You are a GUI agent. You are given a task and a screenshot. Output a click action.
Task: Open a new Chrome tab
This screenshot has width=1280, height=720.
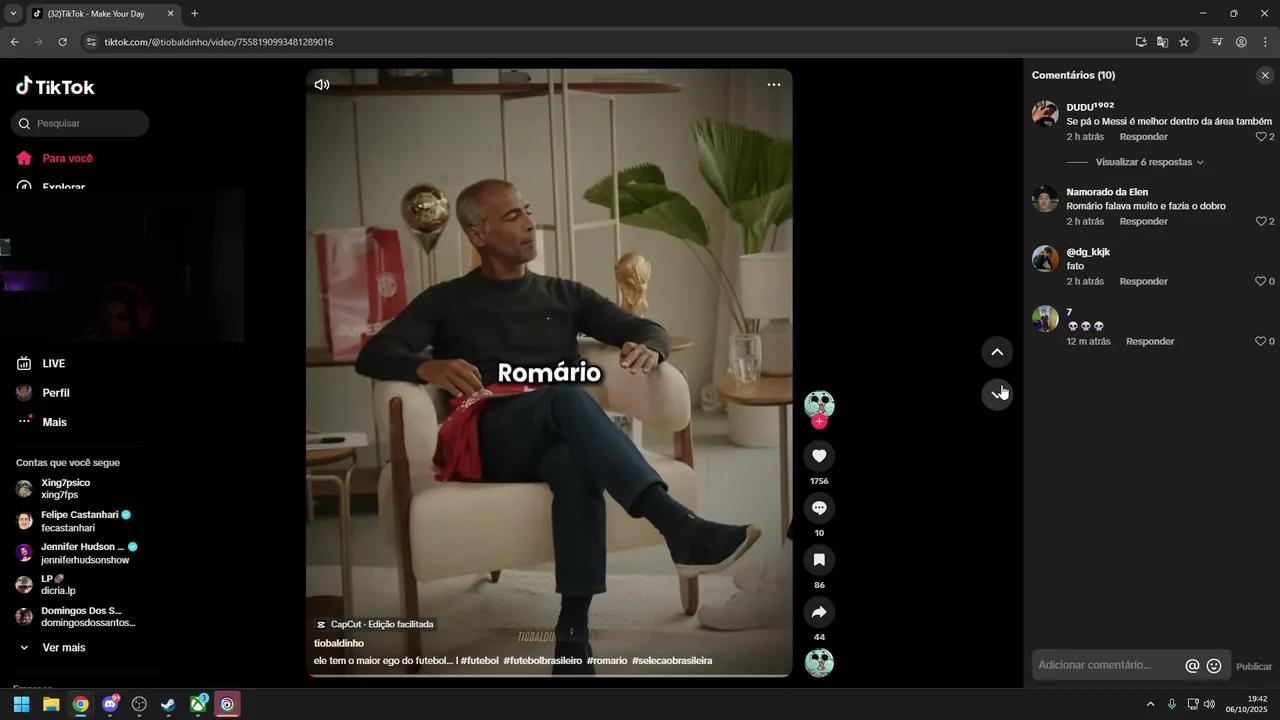click(194, 13)
